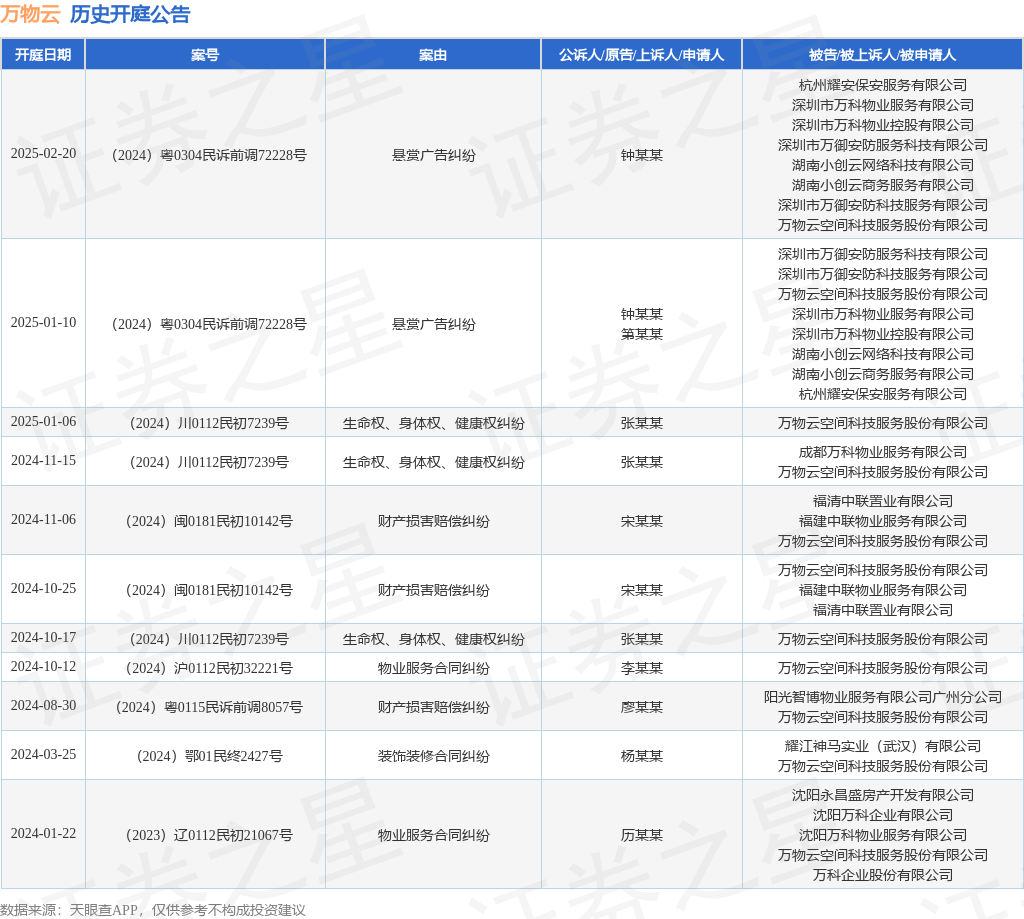Click case number 粤0304民诉前调72228号 in the 2025-02-20 row
This screenshot has height=919, width=1024.
pyautogui.click(x=233, y=155)
